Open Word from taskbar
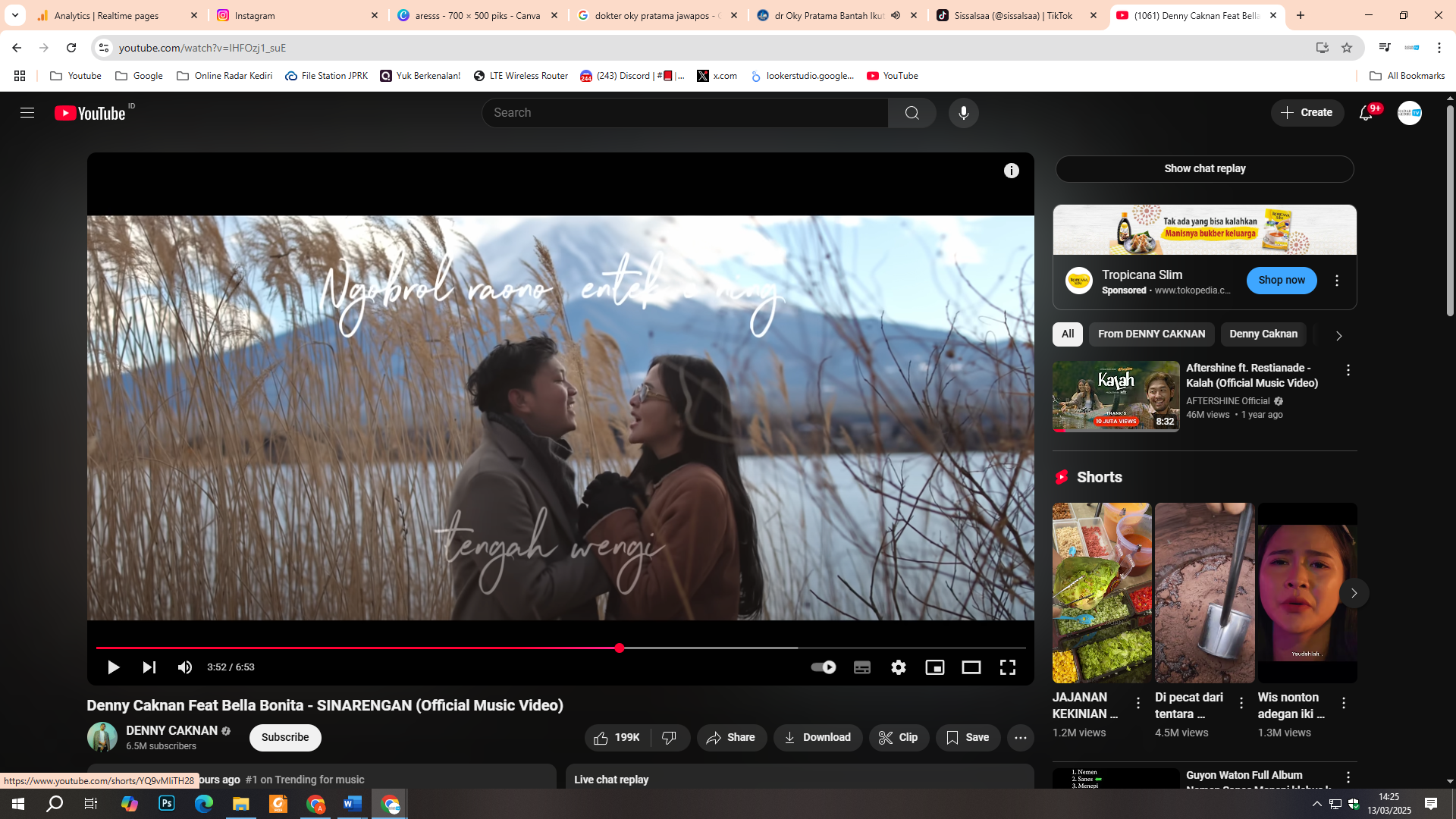Screen dimensions: 1456x819 (353, 804)
